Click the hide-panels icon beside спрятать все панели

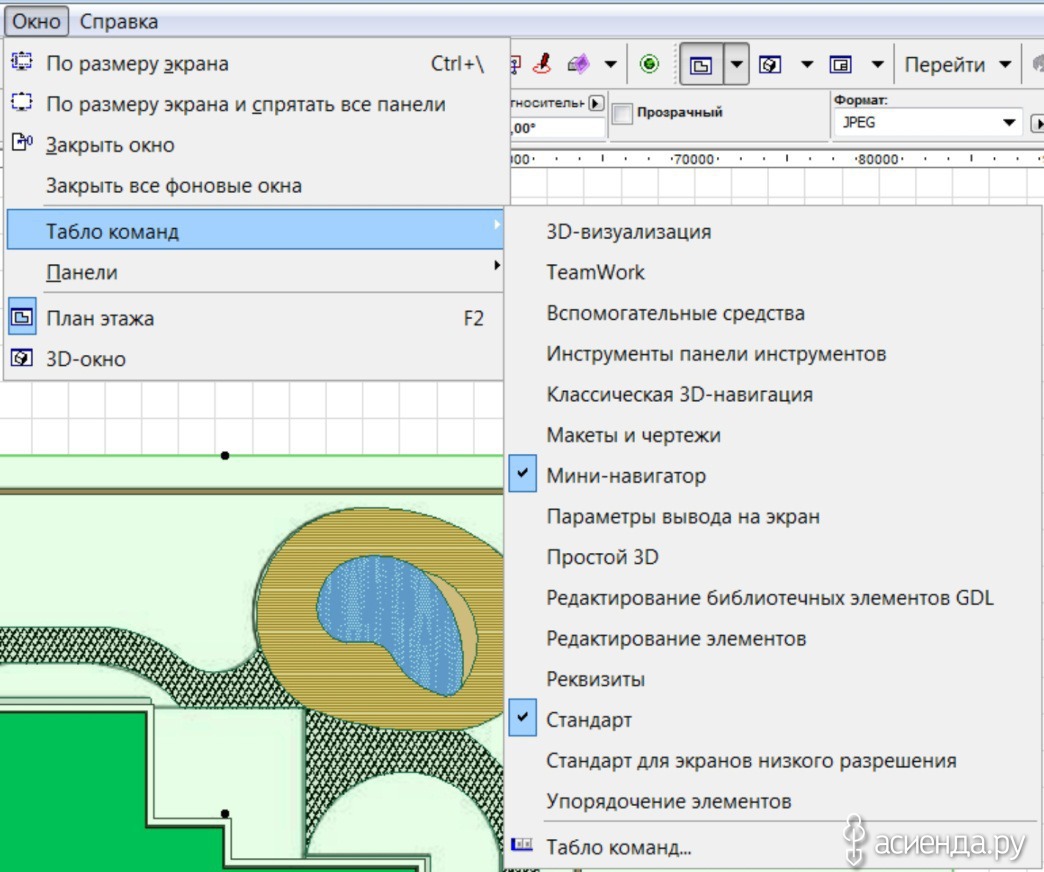(x=22, y=102)
